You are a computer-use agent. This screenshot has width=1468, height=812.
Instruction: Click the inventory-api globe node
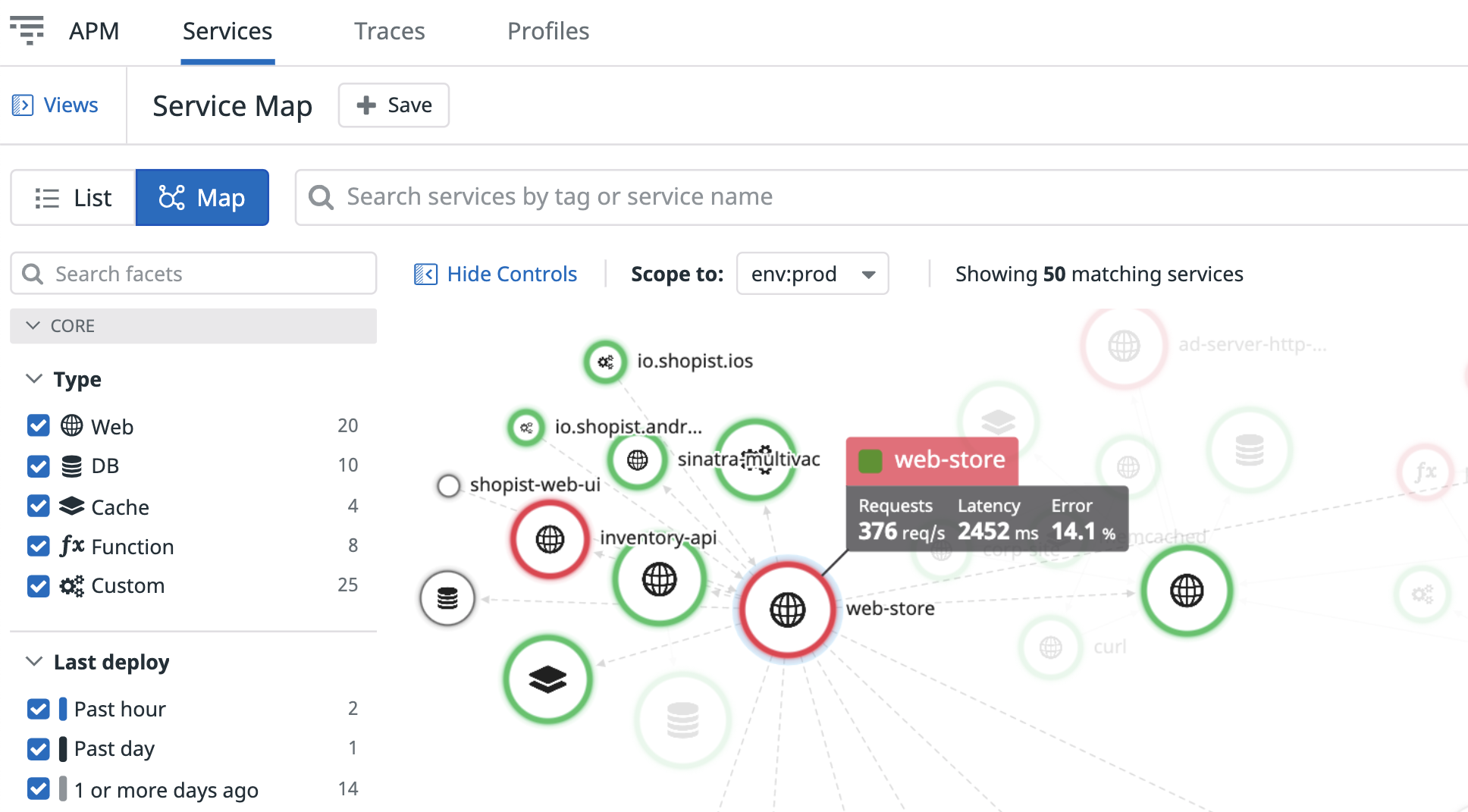(659, 580)
